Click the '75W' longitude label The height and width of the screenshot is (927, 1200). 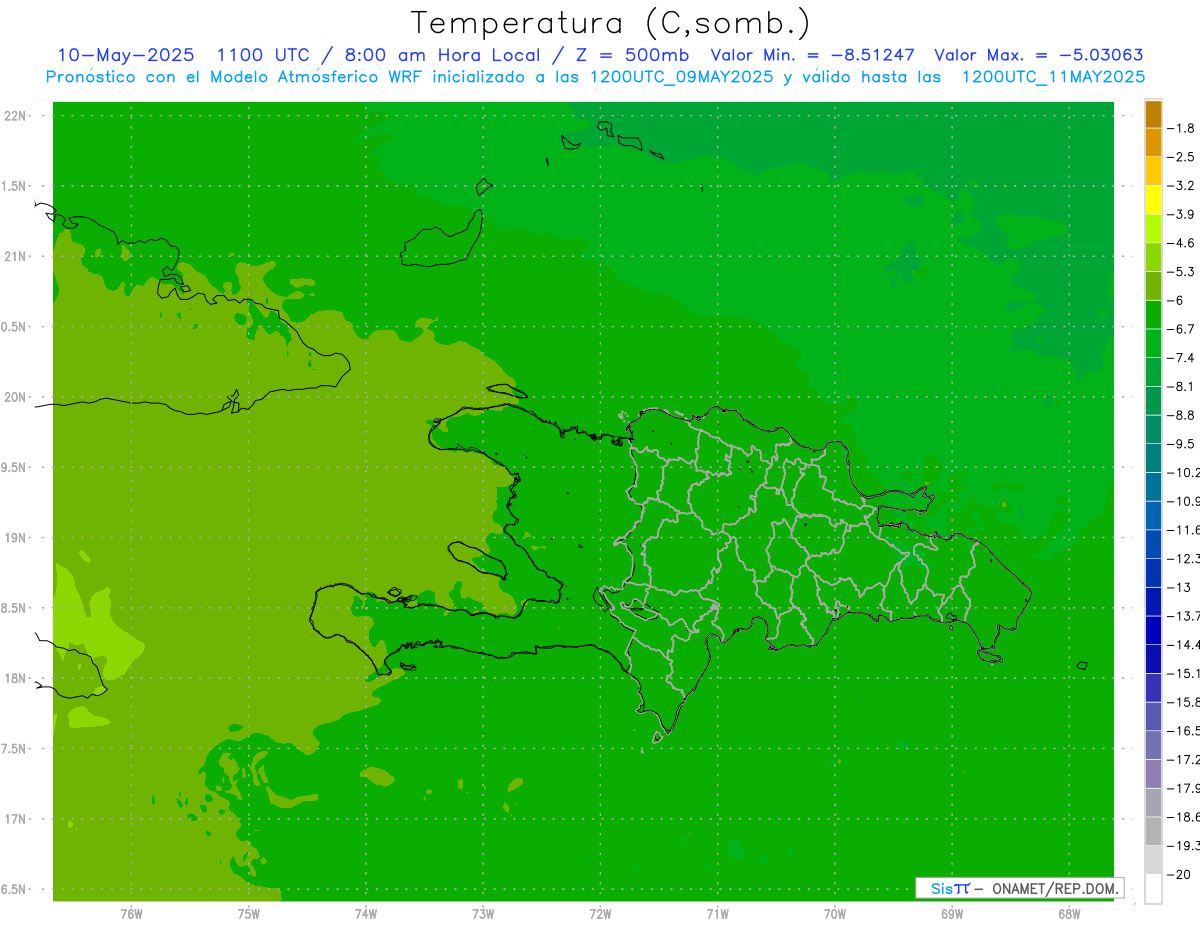(248, 913)
